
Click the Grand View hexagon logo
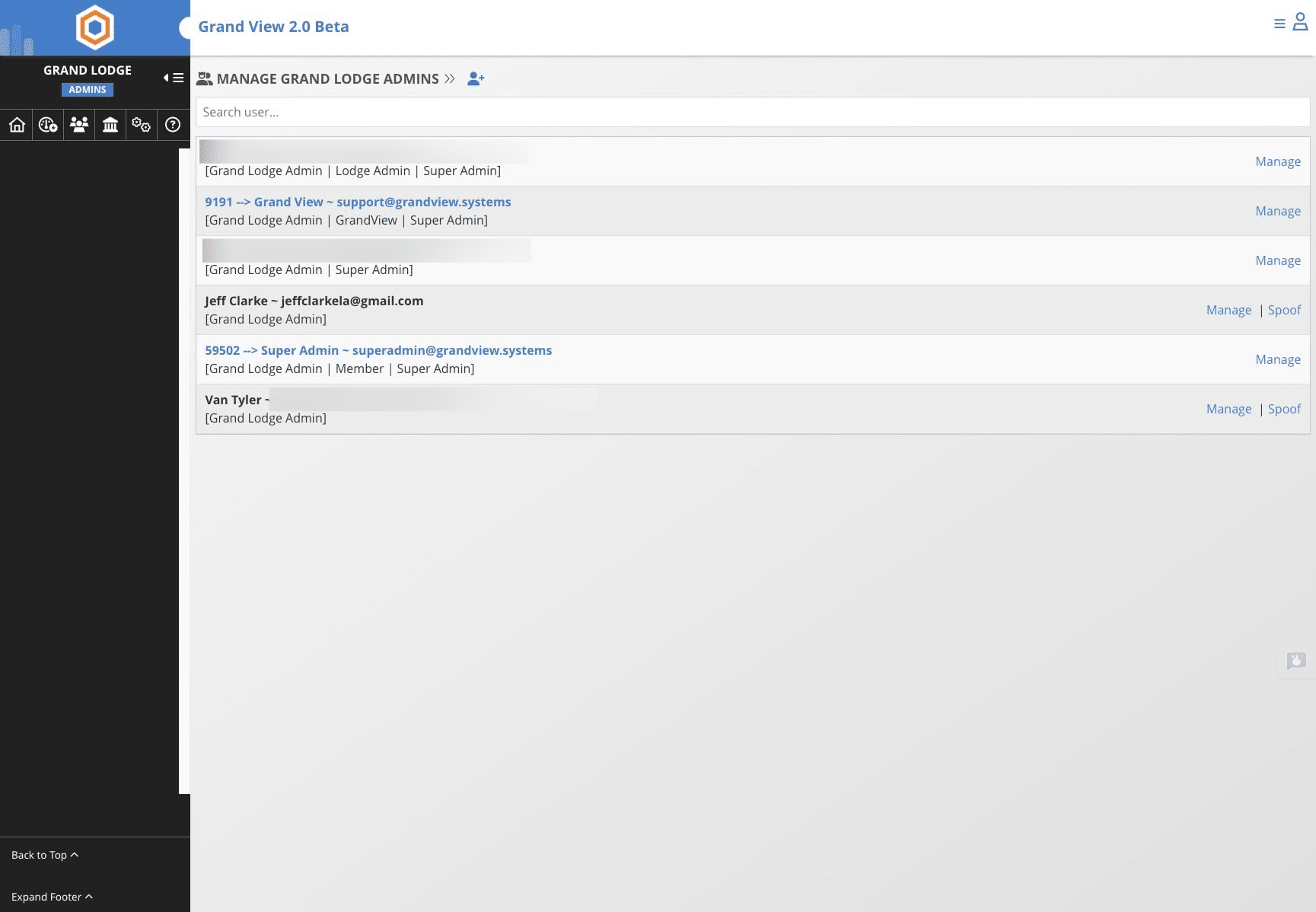pyautogui.click(x=95, y=27)
